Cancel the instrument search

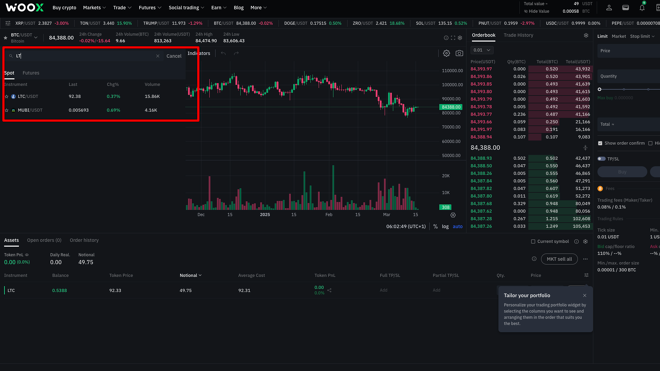tap(174, 56)
